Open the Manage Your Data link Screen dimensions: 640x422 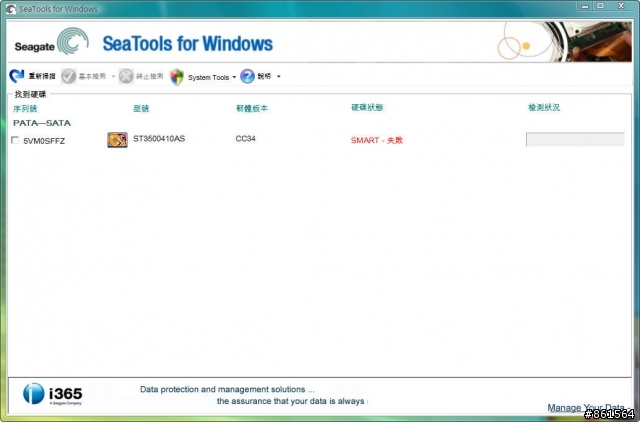tap(586, 407)
